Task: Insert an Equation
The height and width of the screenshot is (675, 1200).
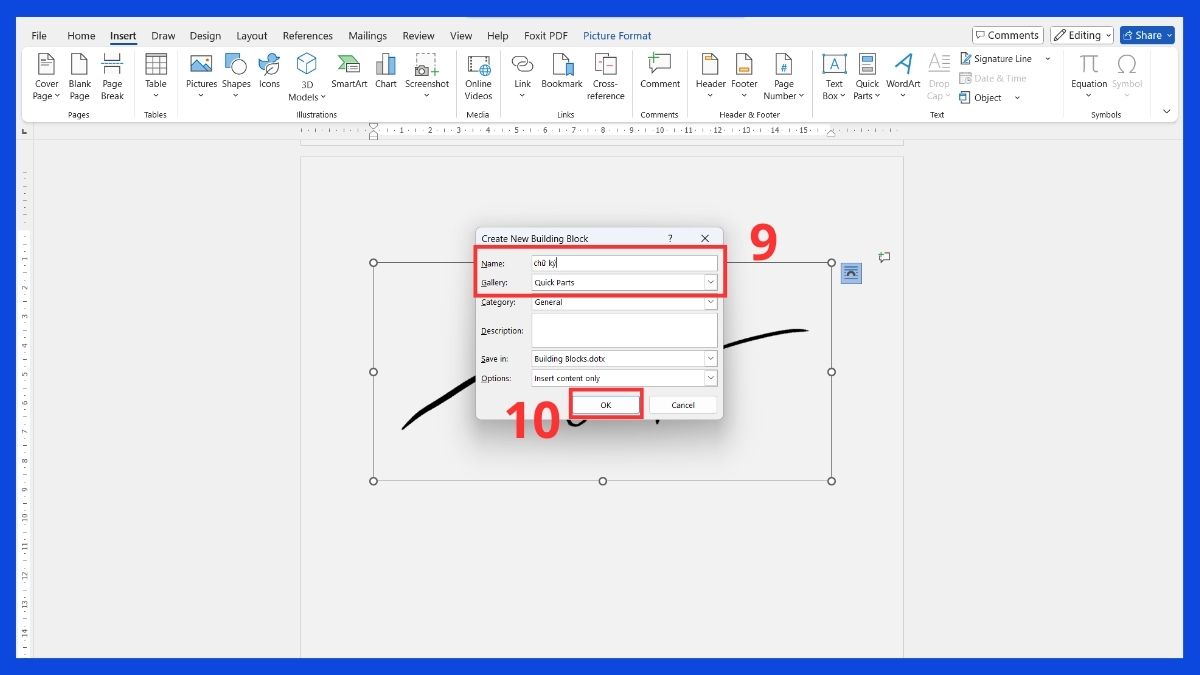Action: [x=1089, y=77]
